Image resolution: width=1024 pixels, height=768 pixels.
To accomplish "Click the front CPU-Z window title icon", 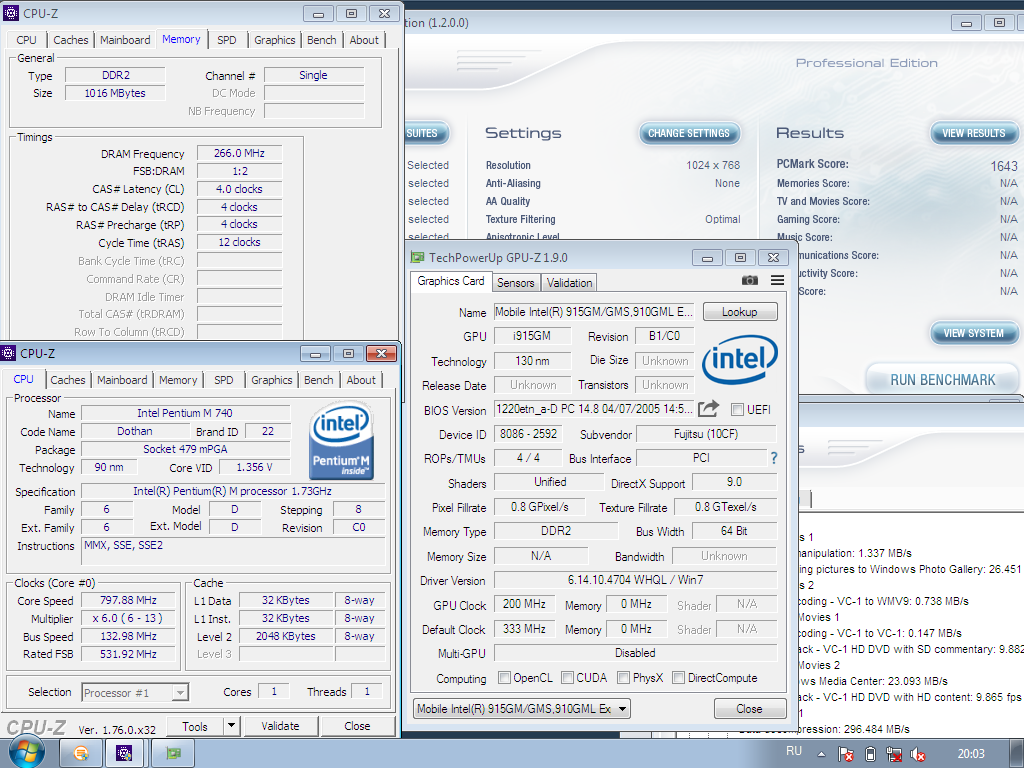I will [x=8, y=353].
